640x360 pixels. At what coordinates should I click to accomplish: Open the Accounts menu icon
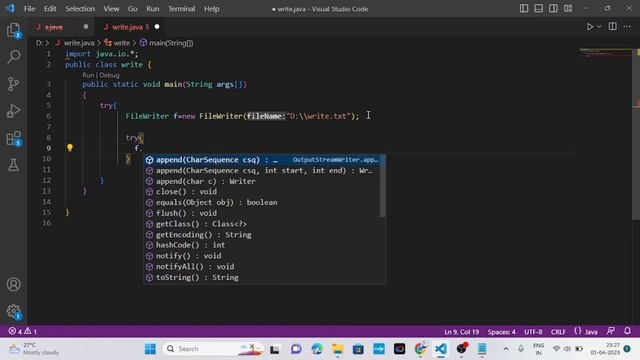13,284
